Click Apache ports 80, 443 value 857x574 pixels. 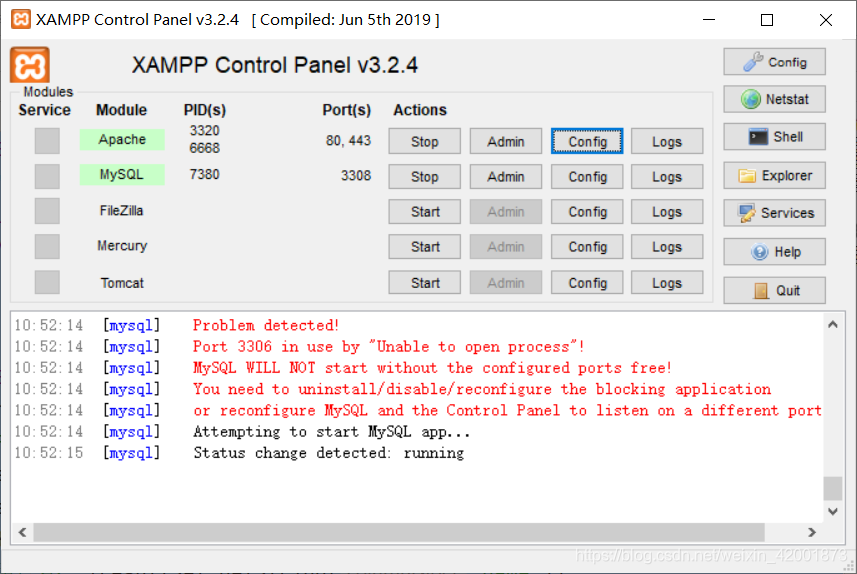[x=348, y=140]
